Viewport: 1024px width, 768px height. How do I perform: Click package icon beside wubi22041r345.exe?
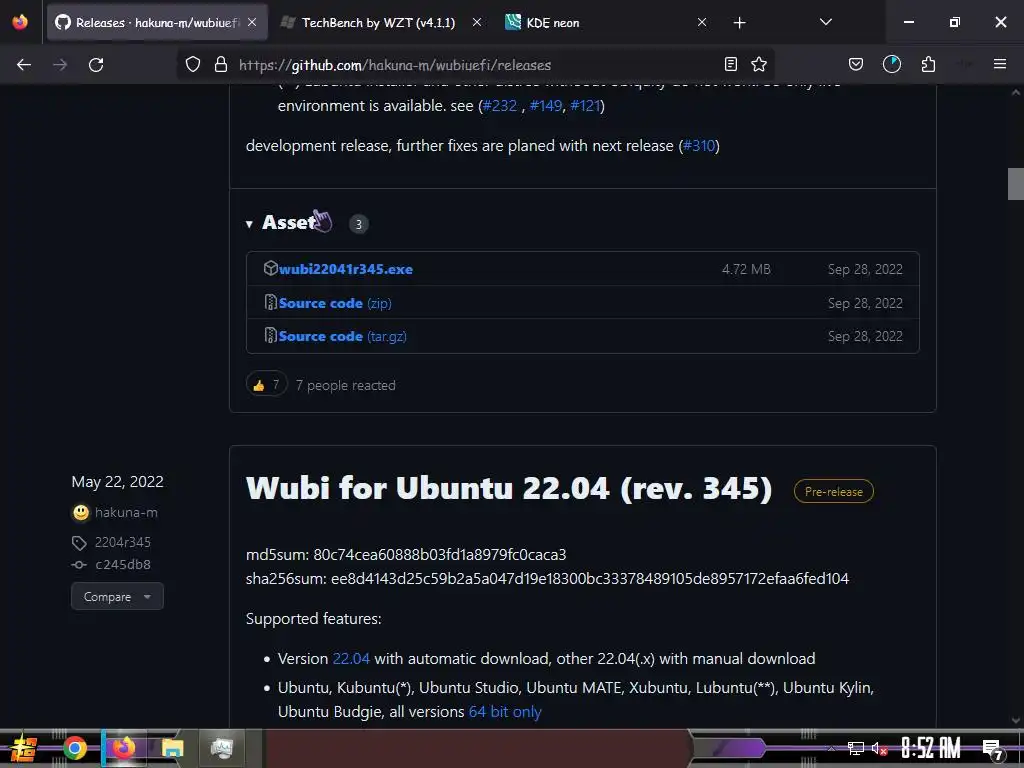[270, 268]
